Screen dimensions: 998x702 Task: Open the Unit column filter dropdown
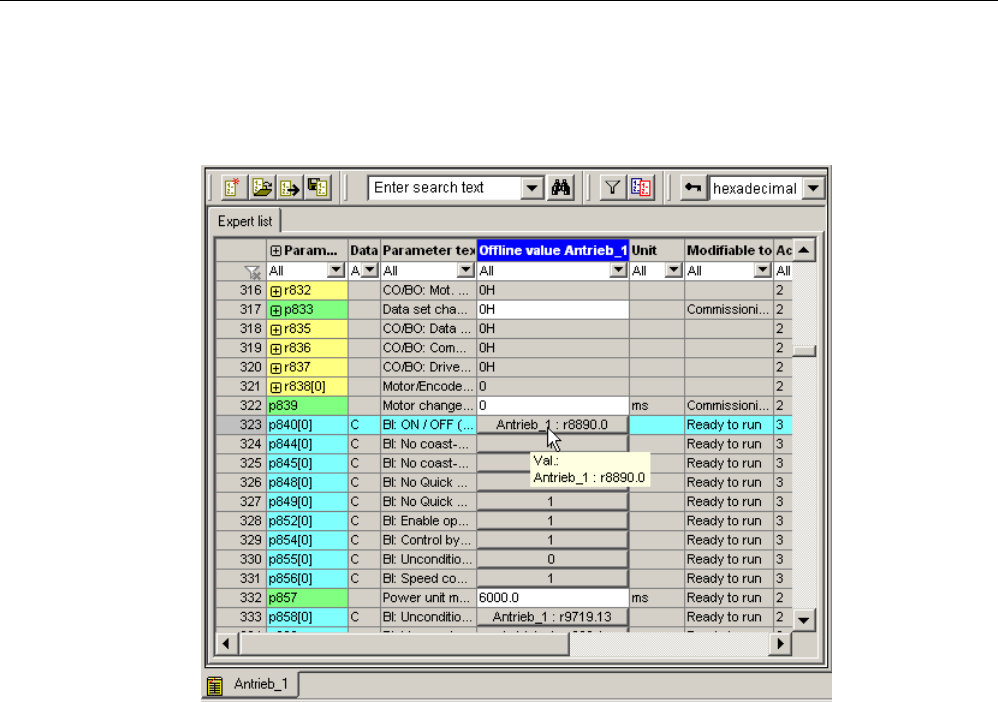click(x=673, y=270)
